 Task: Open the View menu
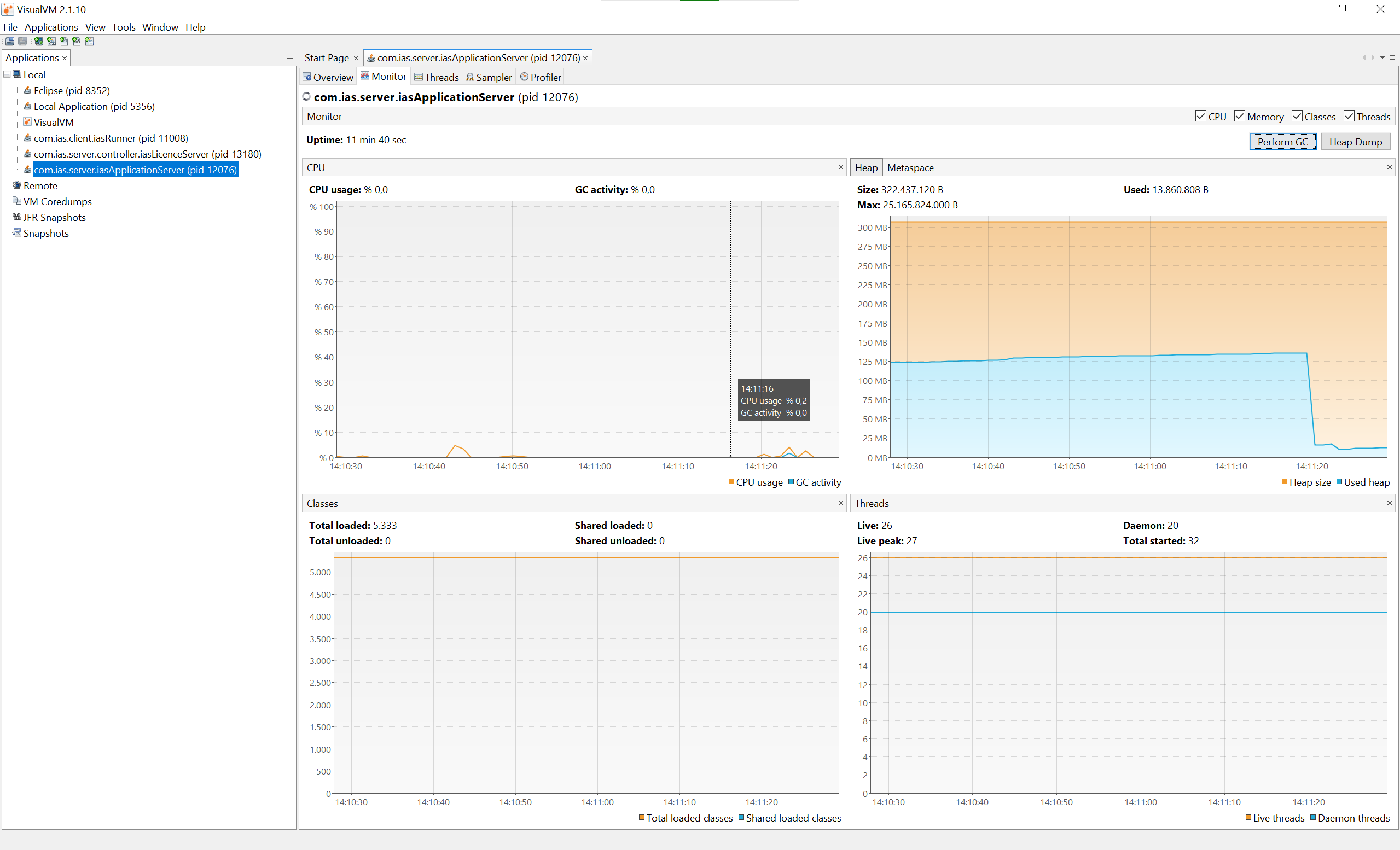tap(95, 27)
